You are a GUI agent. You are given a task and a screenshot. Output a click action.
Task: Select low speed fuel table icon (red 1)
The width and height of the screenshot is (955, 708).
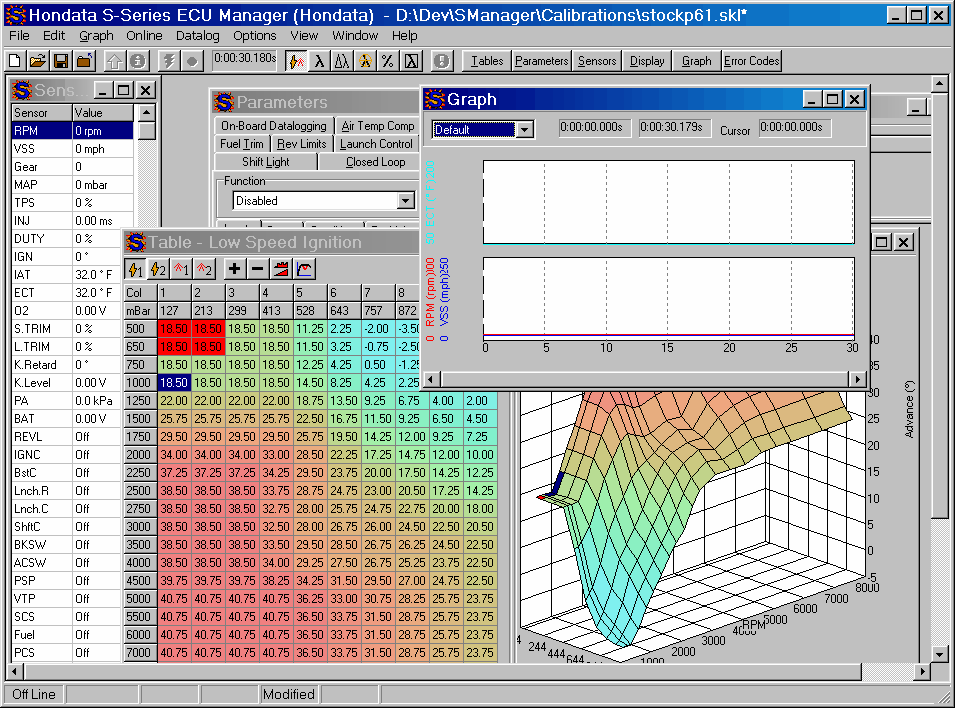coord(181,269)
